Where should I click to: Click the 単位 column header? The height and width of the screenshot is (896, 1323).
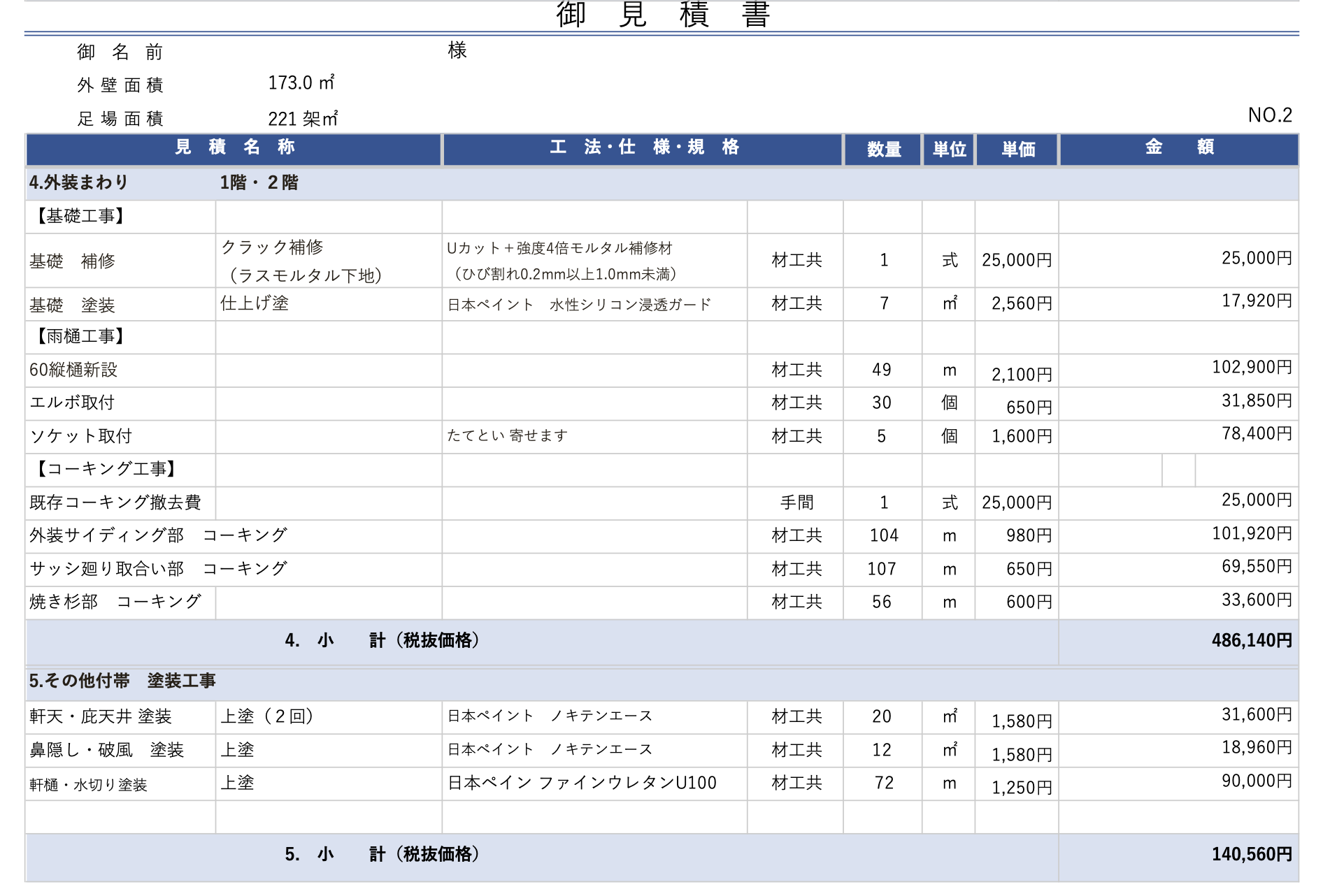949,149
